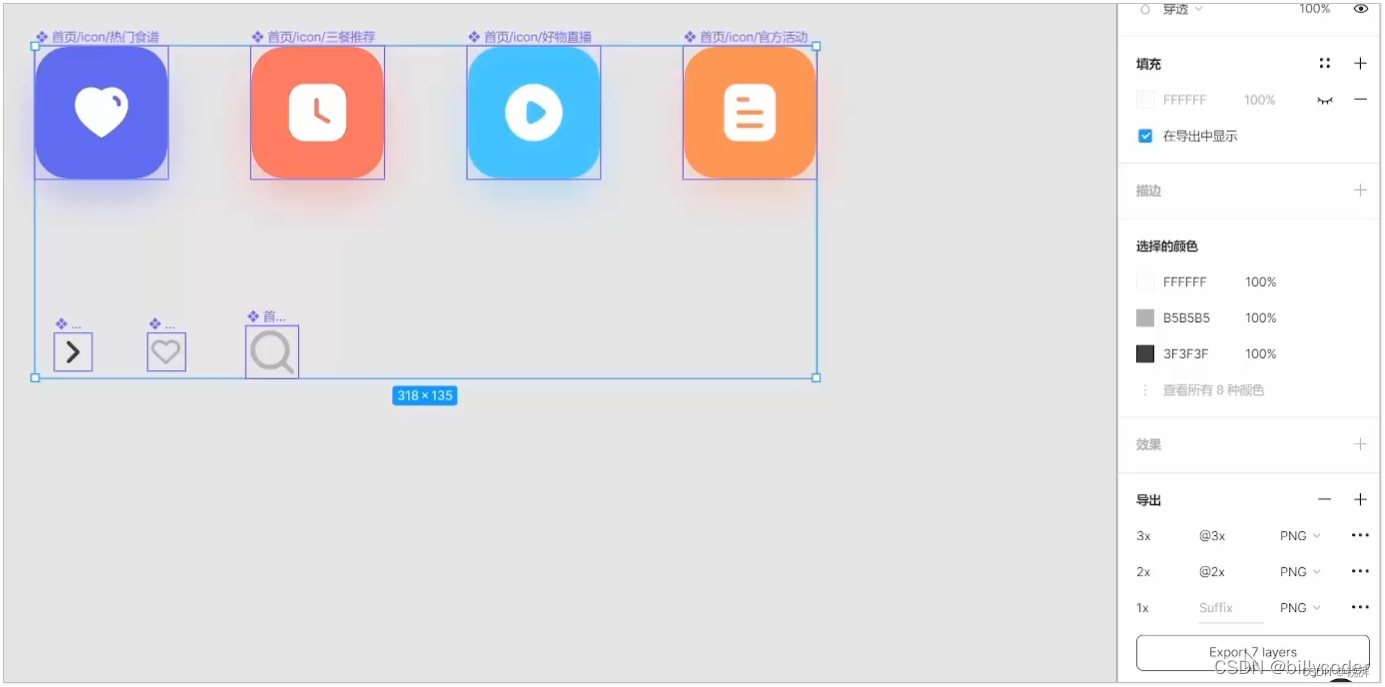Screen dimensions: 1385x687
Task: Click the 3x scale value
Action: 1143,536
